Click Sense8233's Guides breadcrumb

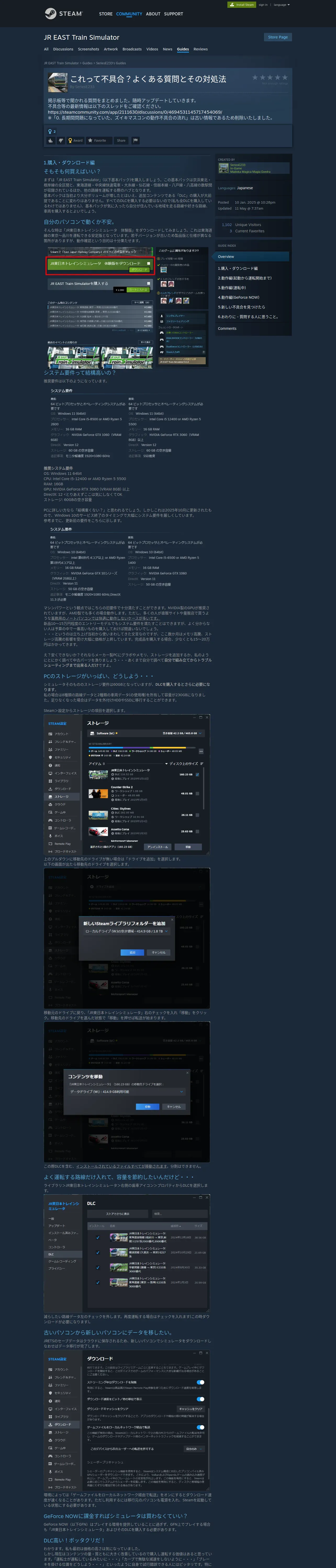click(x=110, y=63)
